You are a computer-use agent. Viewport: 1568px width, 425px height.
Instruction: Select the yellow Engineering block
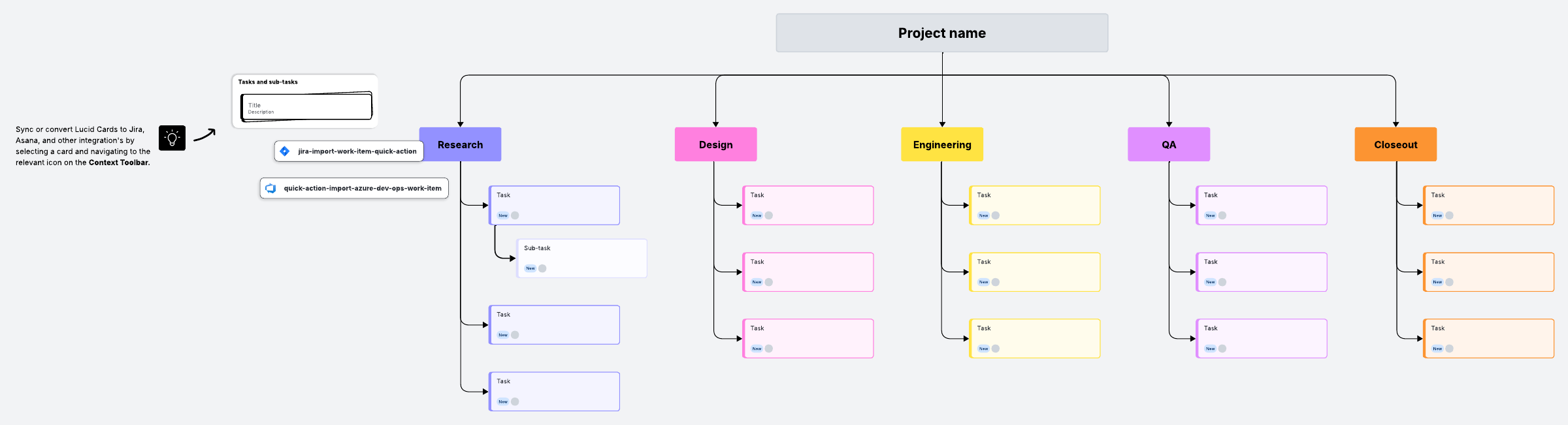coord(942,144)
